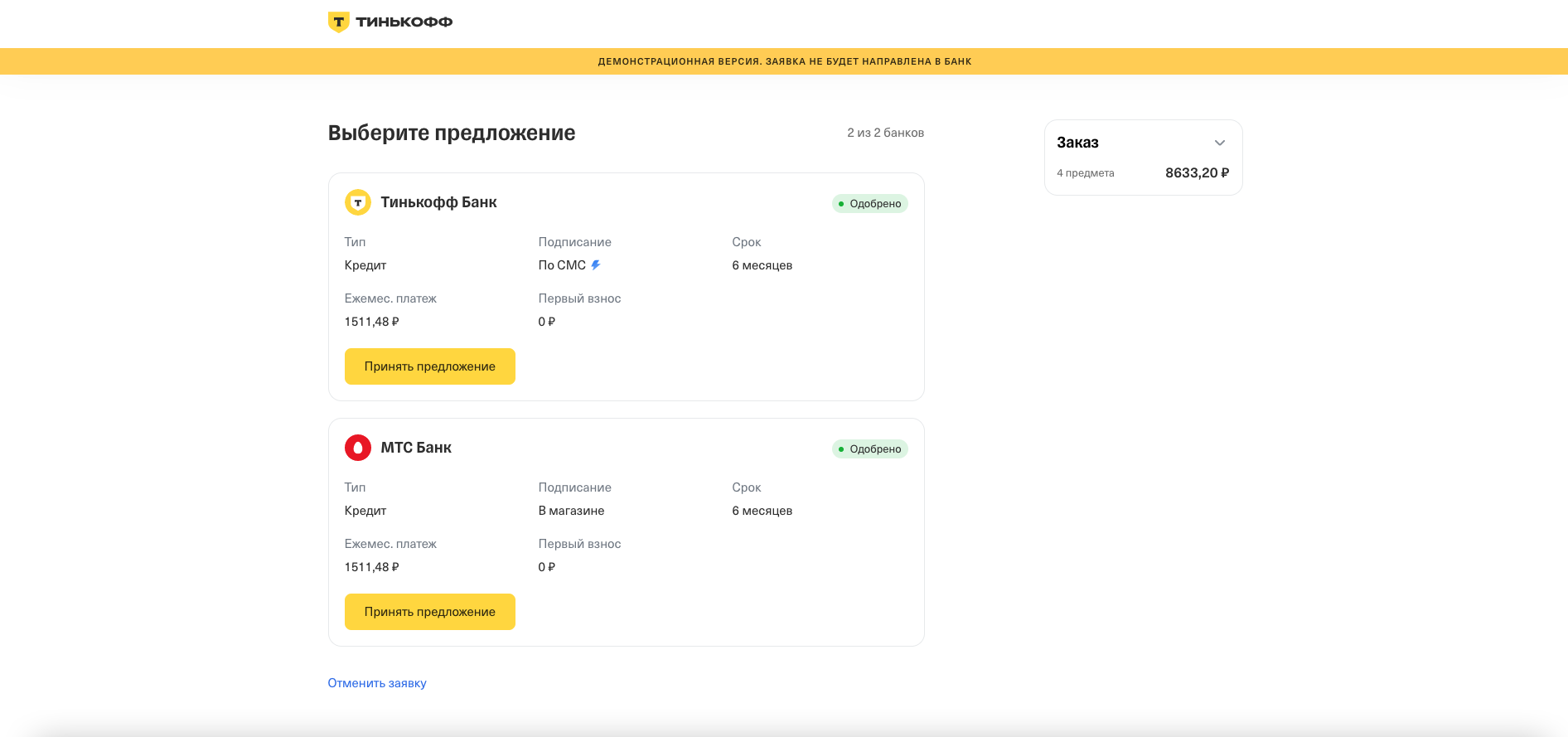Click the 2 из 2 банков counter
Viewport: 1568px width, 737px height.
click(x=885, y=133)
